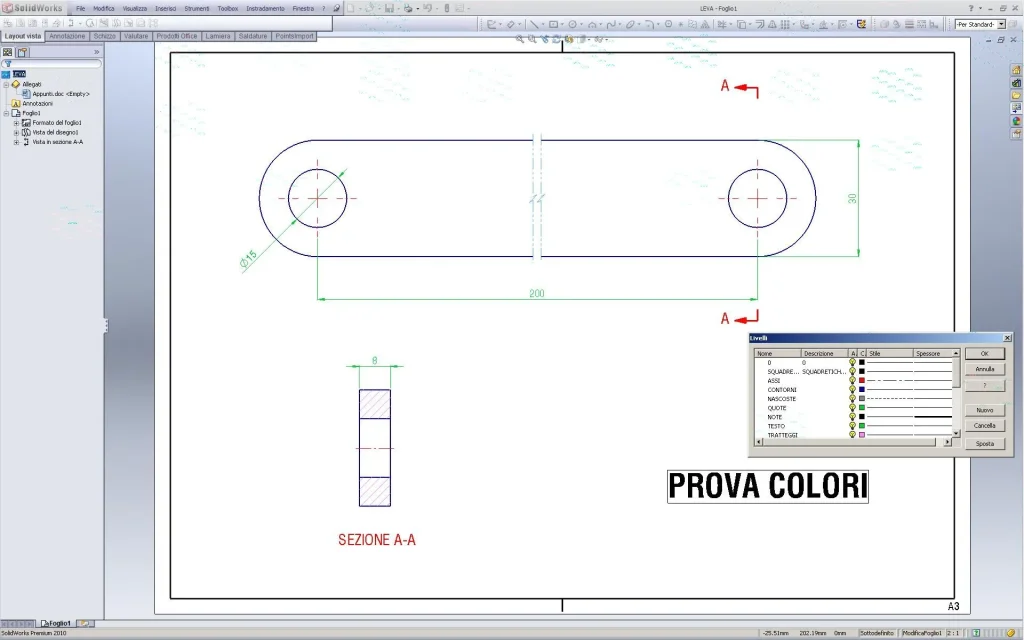Viewport: 1024px width, 640px height.
Task: Toggle visibility bulb of NASCOSTE layer
Action: [x=852, y=399]
